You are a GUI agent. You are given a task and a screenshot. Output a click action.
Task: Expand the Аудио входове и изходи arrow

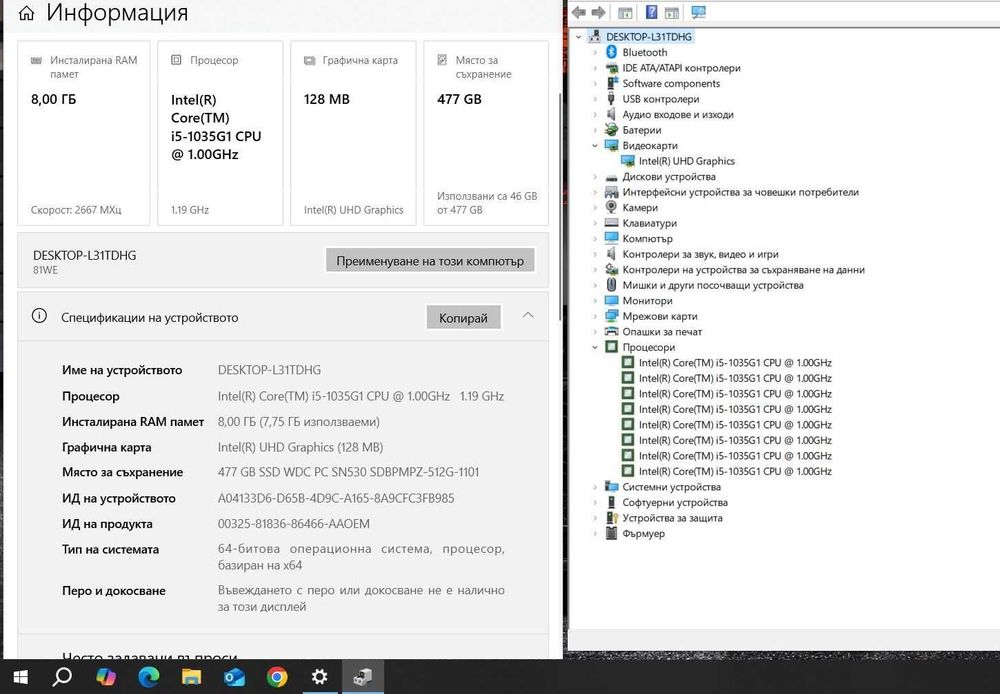point(594,114)
